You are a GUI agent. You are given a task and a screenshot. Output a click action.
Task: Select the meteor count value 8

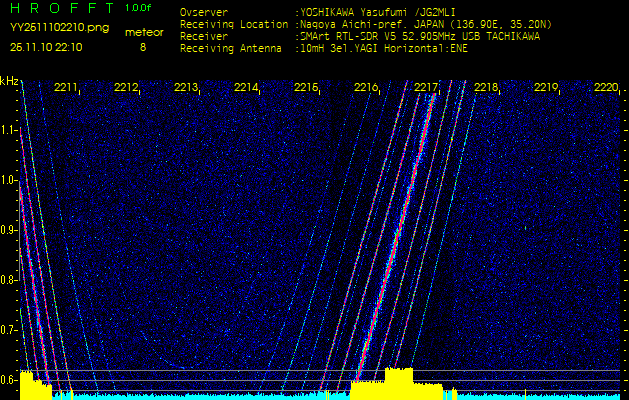tap(142, 46)
